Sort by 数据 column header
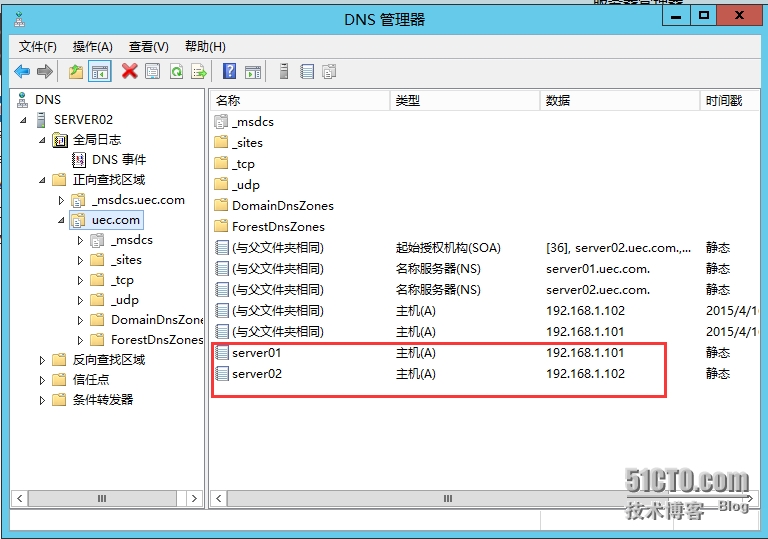Viewport: 768px width, 539px height. pos(620,100)
